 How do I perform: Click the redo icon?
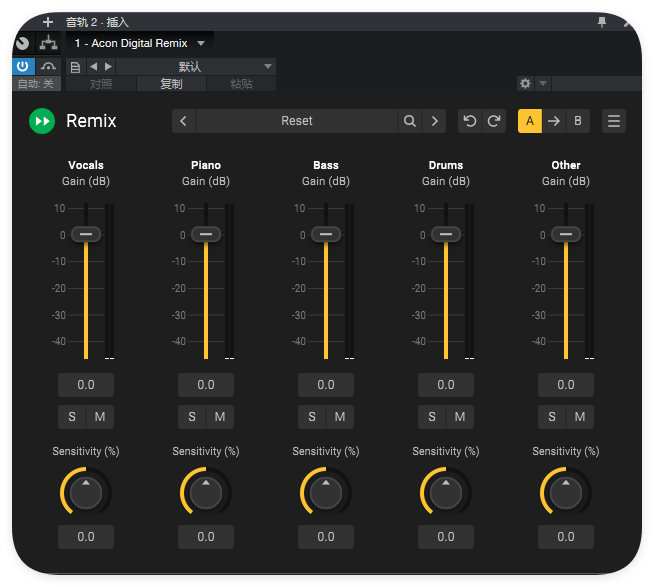point(494,121)
